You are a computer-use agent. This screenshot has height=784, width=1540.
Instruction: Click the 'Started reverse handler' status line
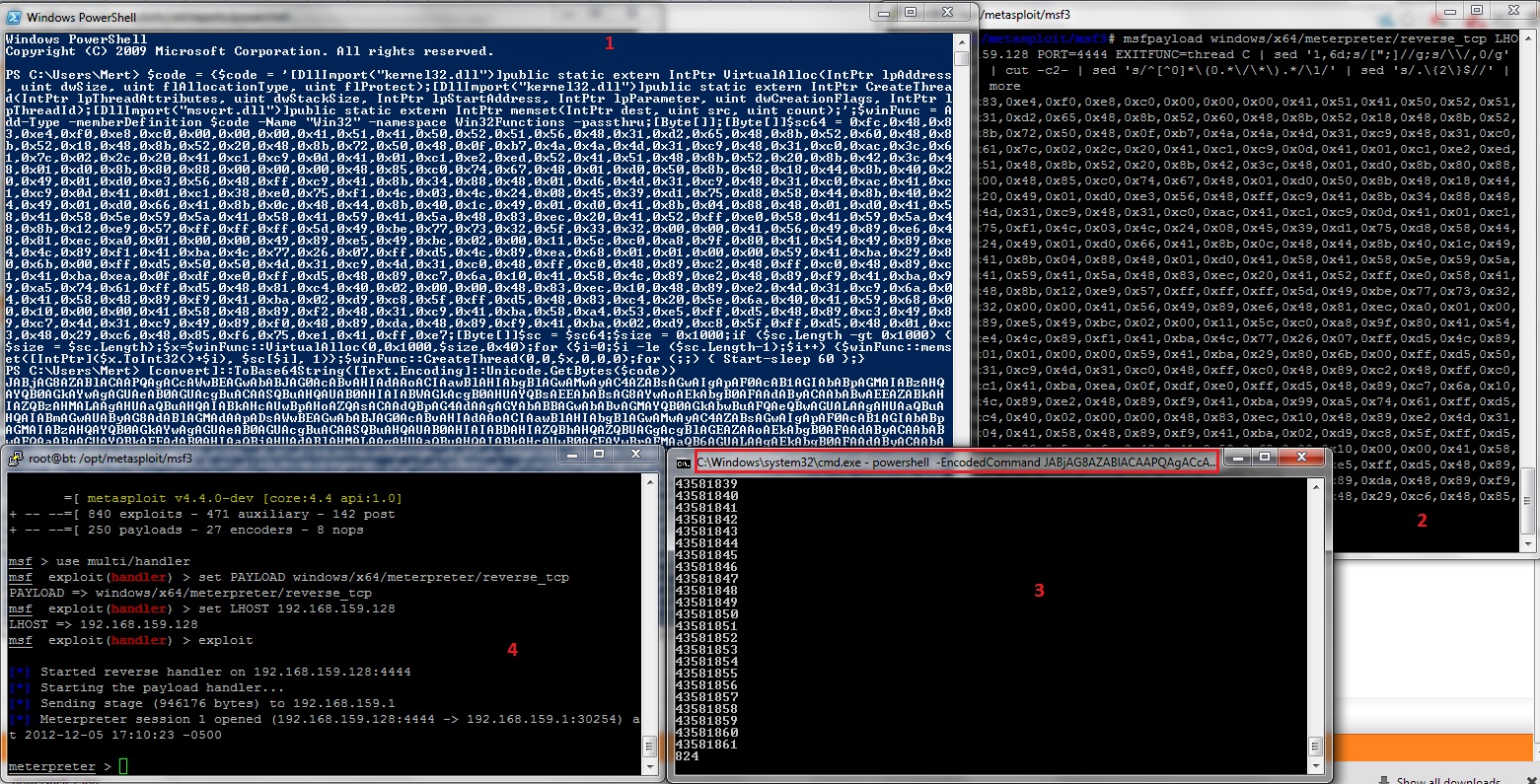pyautogui.click(x=209, y=672)
